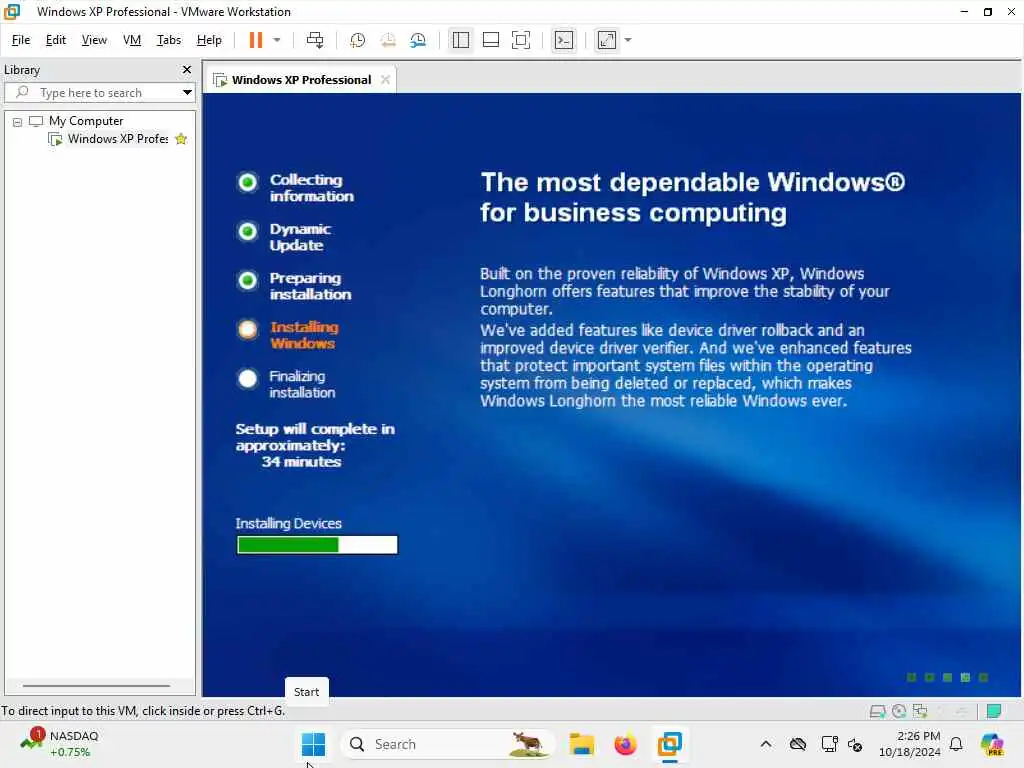The width and height of the screenshot is (1024, 768).
Task: Open the power options dropdown beside pause
Action: pyautogui.click(x=277, y=40)
